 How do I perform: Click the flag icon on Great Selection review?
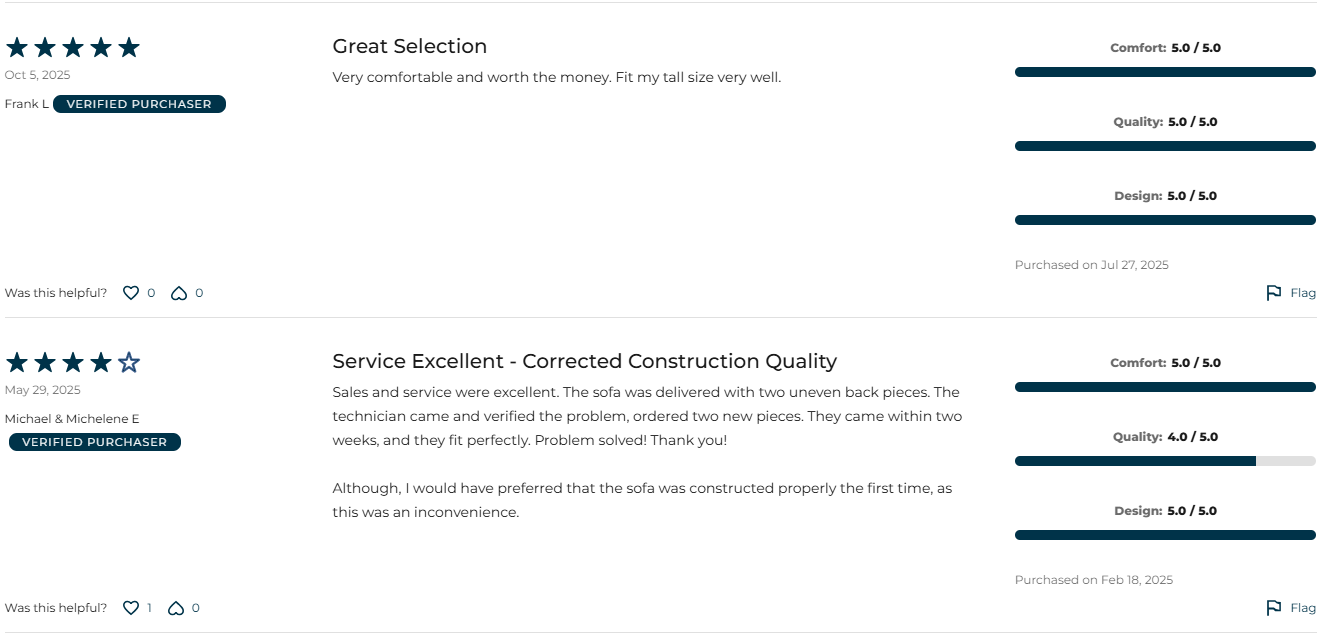pos(1273,293)
